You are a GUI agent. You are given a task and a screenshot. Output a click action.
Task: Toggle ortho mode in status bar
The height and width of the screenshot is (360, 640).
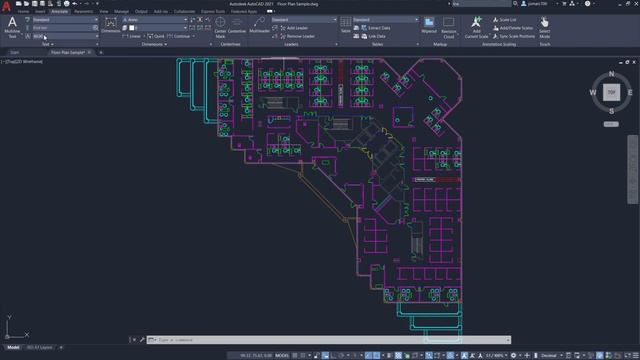coord(333,356)
